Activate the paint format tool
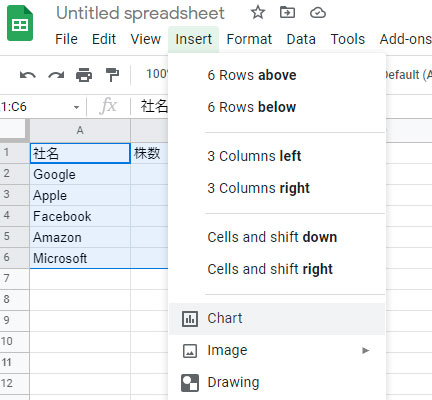432x400 pixels. (112, 75)
